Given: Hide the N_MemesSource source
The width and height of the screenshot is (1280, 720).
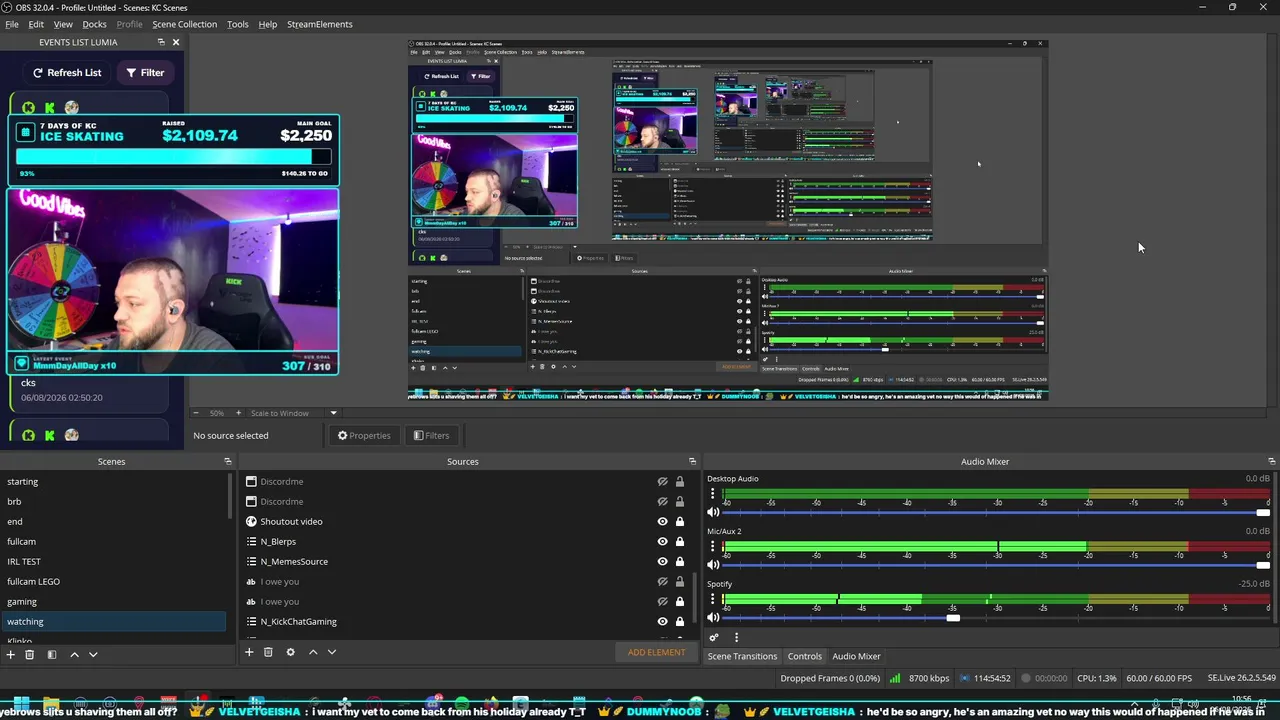Looking at the screenshot, I should pyautogui.click(x=662, y=562).
